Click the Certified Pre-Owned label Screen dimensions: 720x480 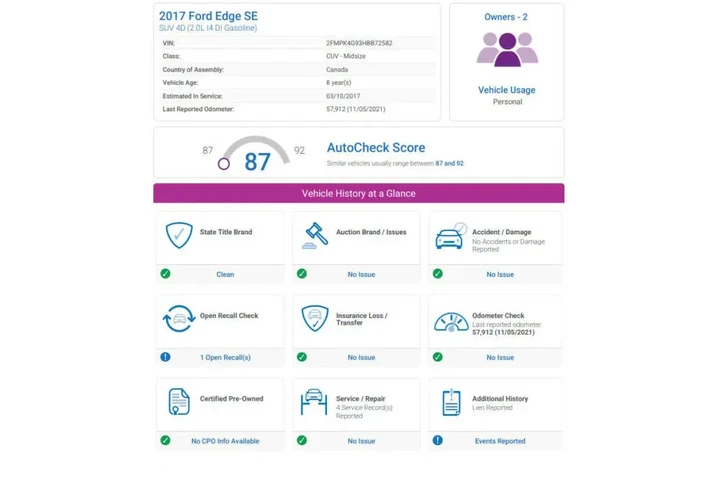231,399
